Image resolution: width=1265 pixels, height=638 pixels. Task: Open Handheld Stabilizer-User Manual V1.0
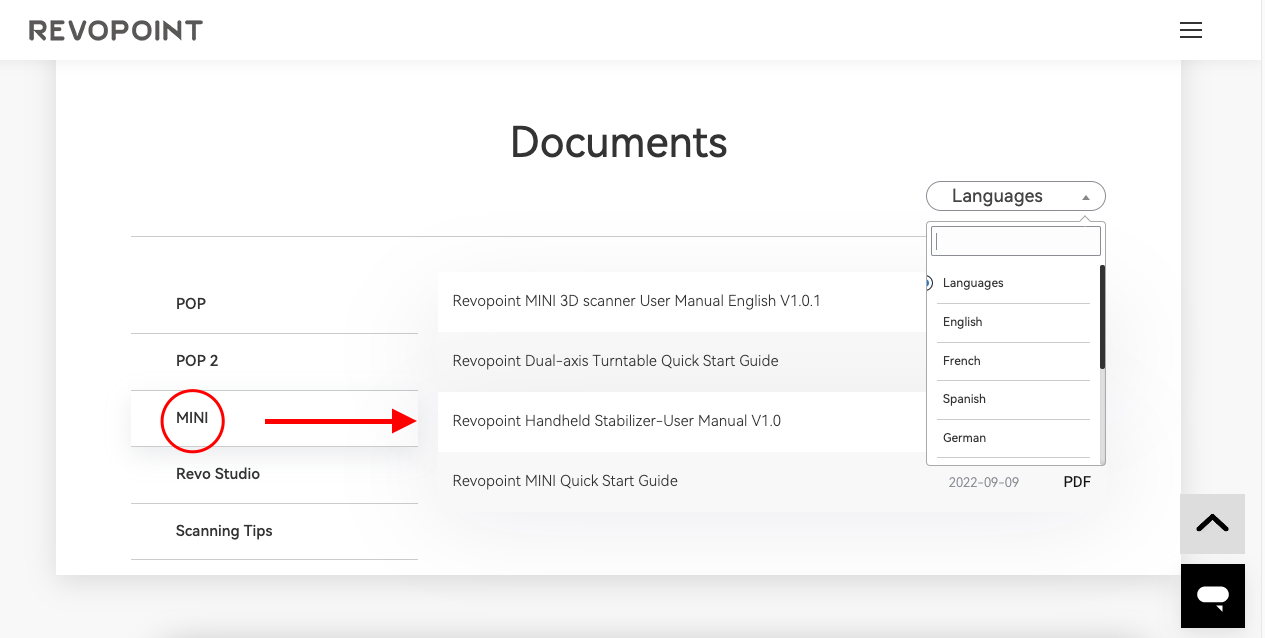[x=616, y=421]
